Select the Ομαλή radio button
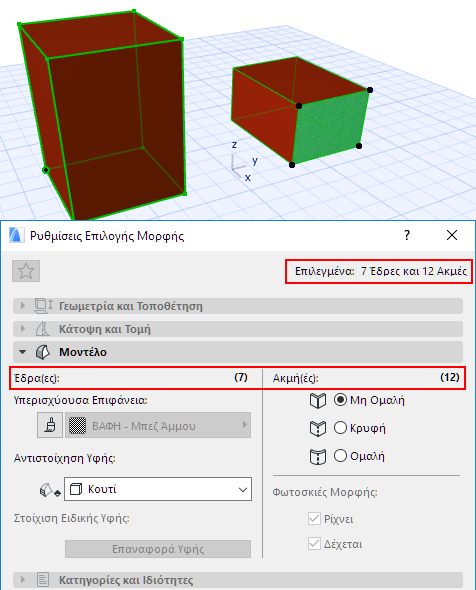Viewport: 476px width, 590px height. [340, 456]
